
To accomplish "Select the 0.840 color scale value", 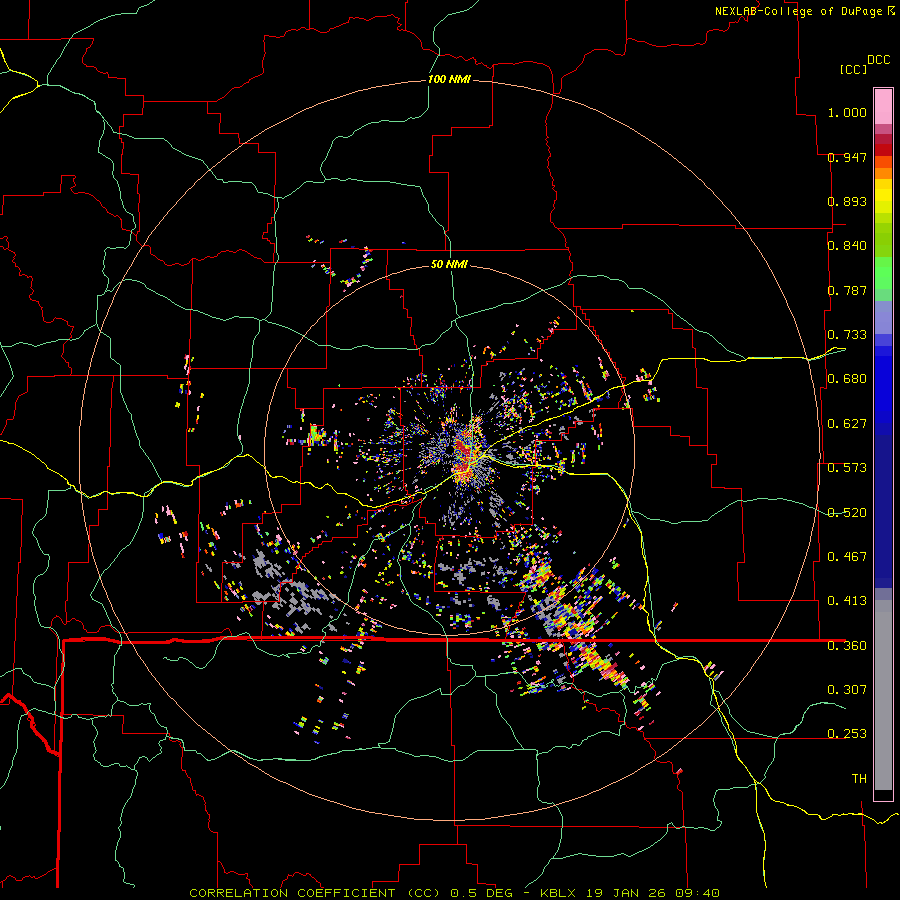I will coord(847,246).
